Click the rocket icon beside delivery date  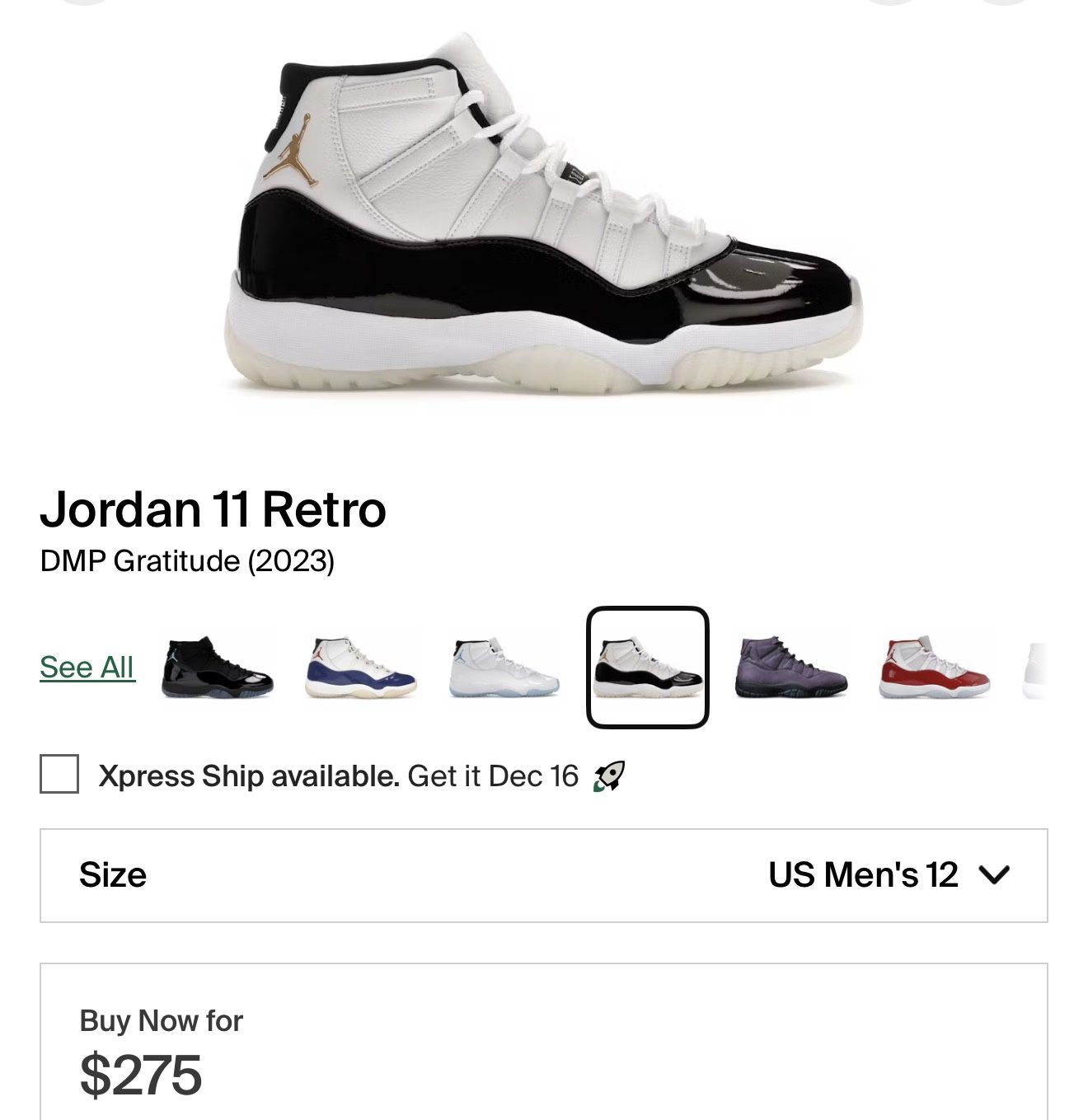click(609, 776)
